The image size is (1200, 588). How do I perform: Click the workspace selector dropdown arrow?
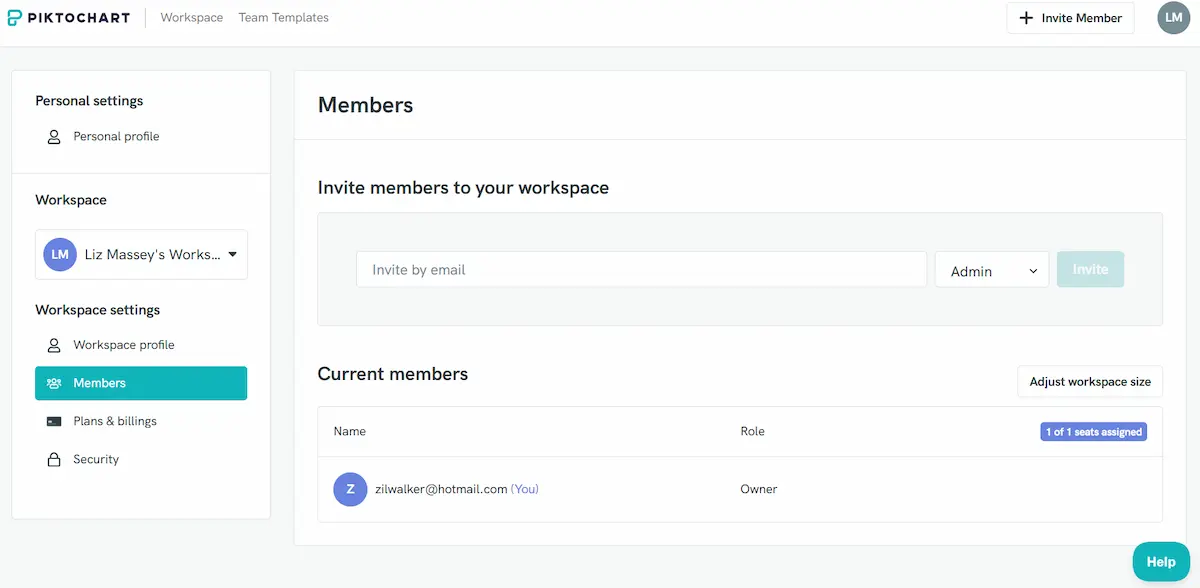pyautogui.click(x=232, y=254)
